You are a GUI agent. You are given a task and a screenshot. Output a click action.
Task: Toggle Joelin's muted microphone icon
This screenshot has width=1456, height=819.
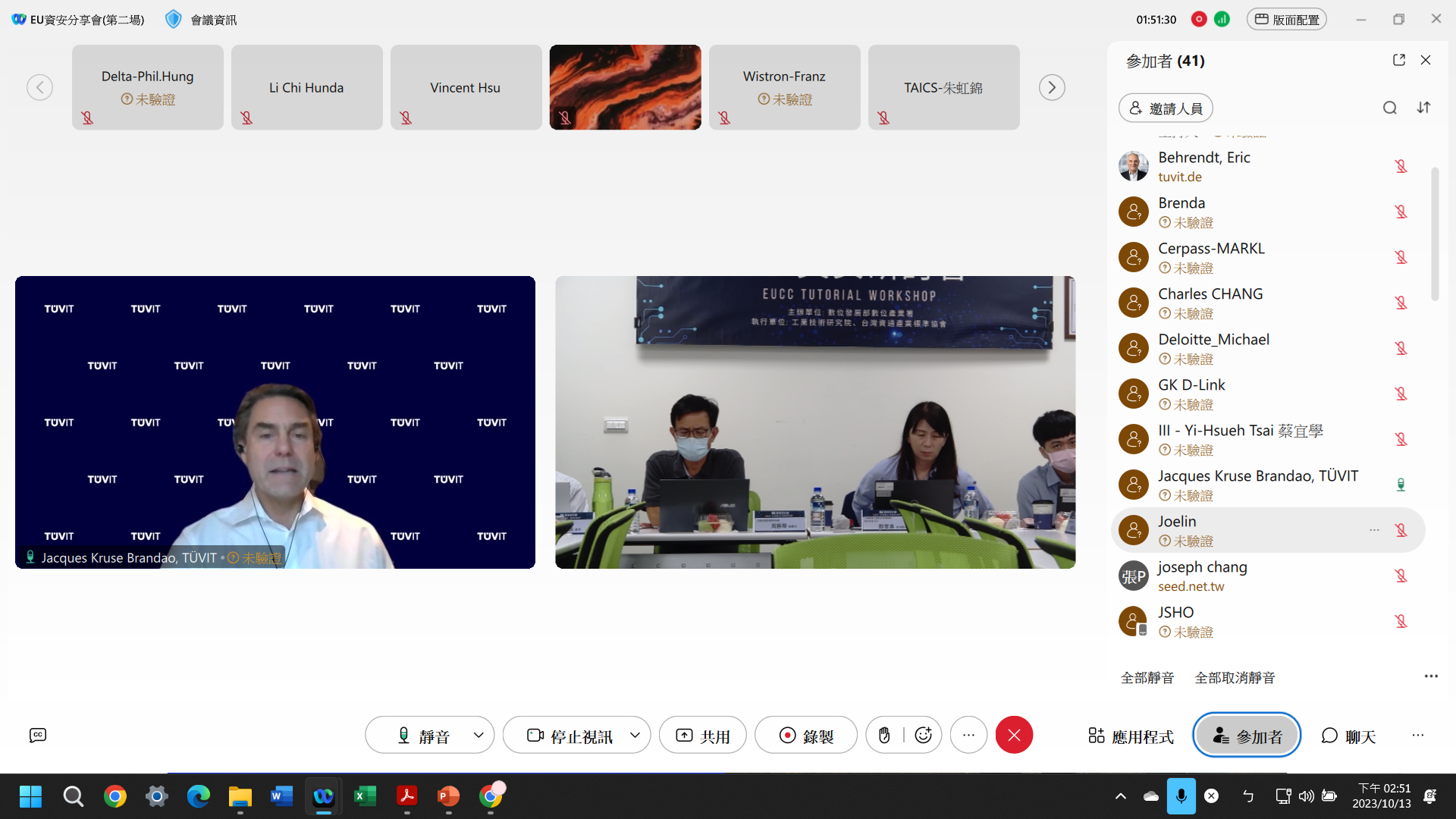[x=1401, y=530]
